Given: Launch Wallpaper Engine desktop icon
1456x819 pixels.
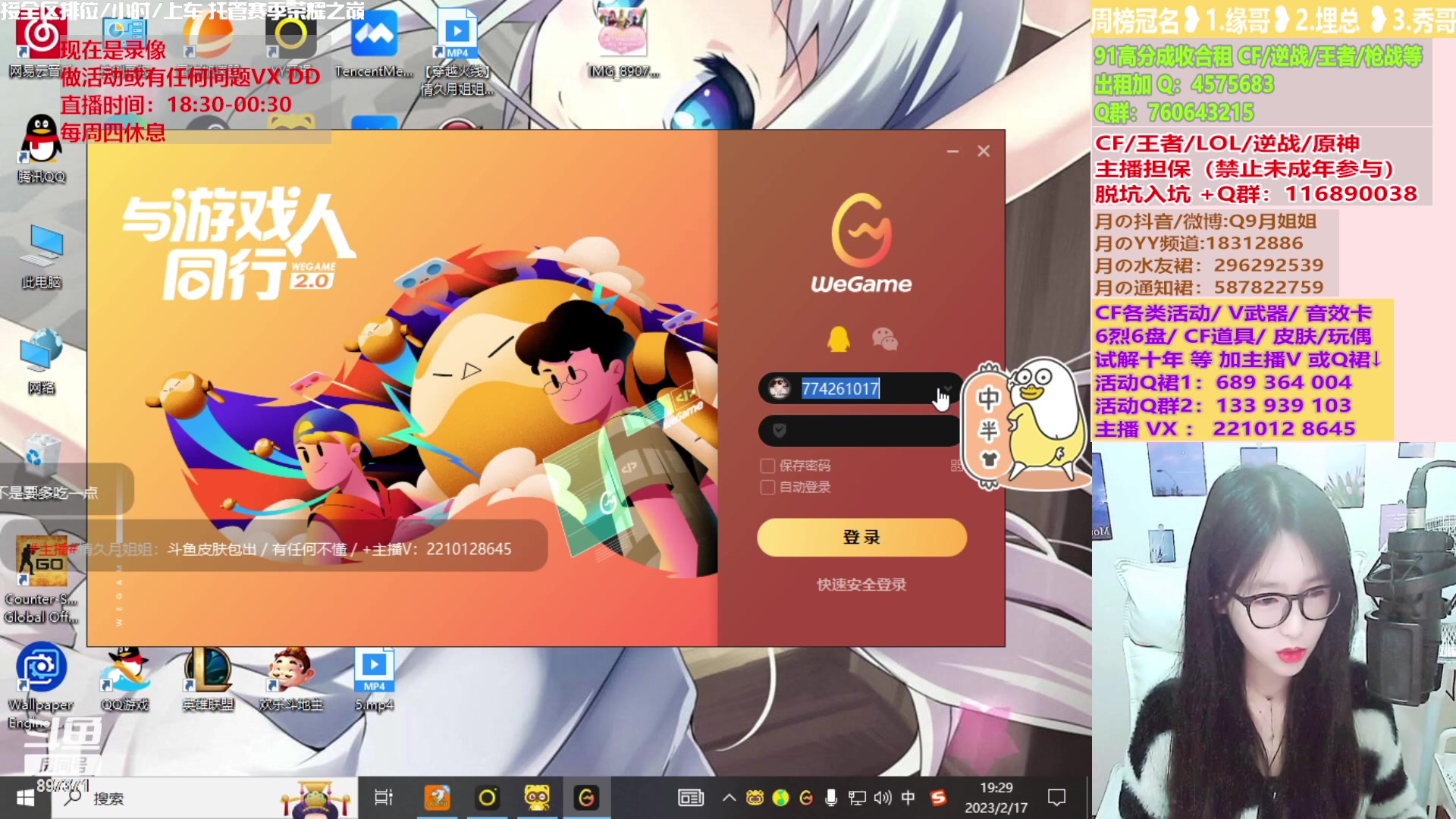Looking at the screenshot, I should pyautogui.click(x=41, y=686).
